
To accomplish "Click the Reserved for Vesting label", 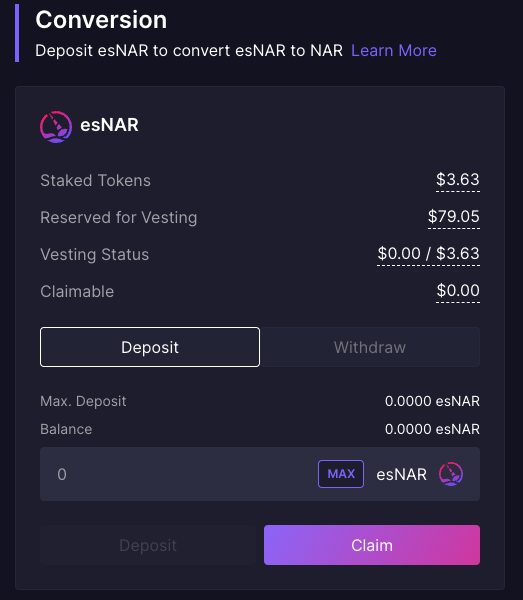I will [x=119, y=218].
